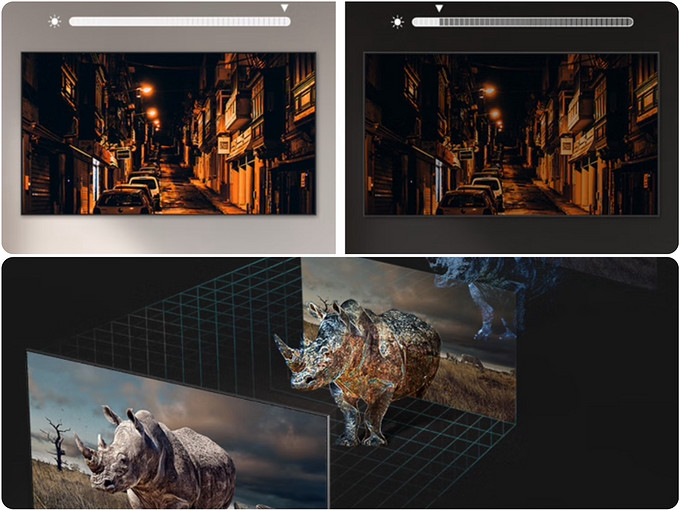The image size is (680, 510).
Task: Click the white parked car in right TV
Action: (467, 201)
